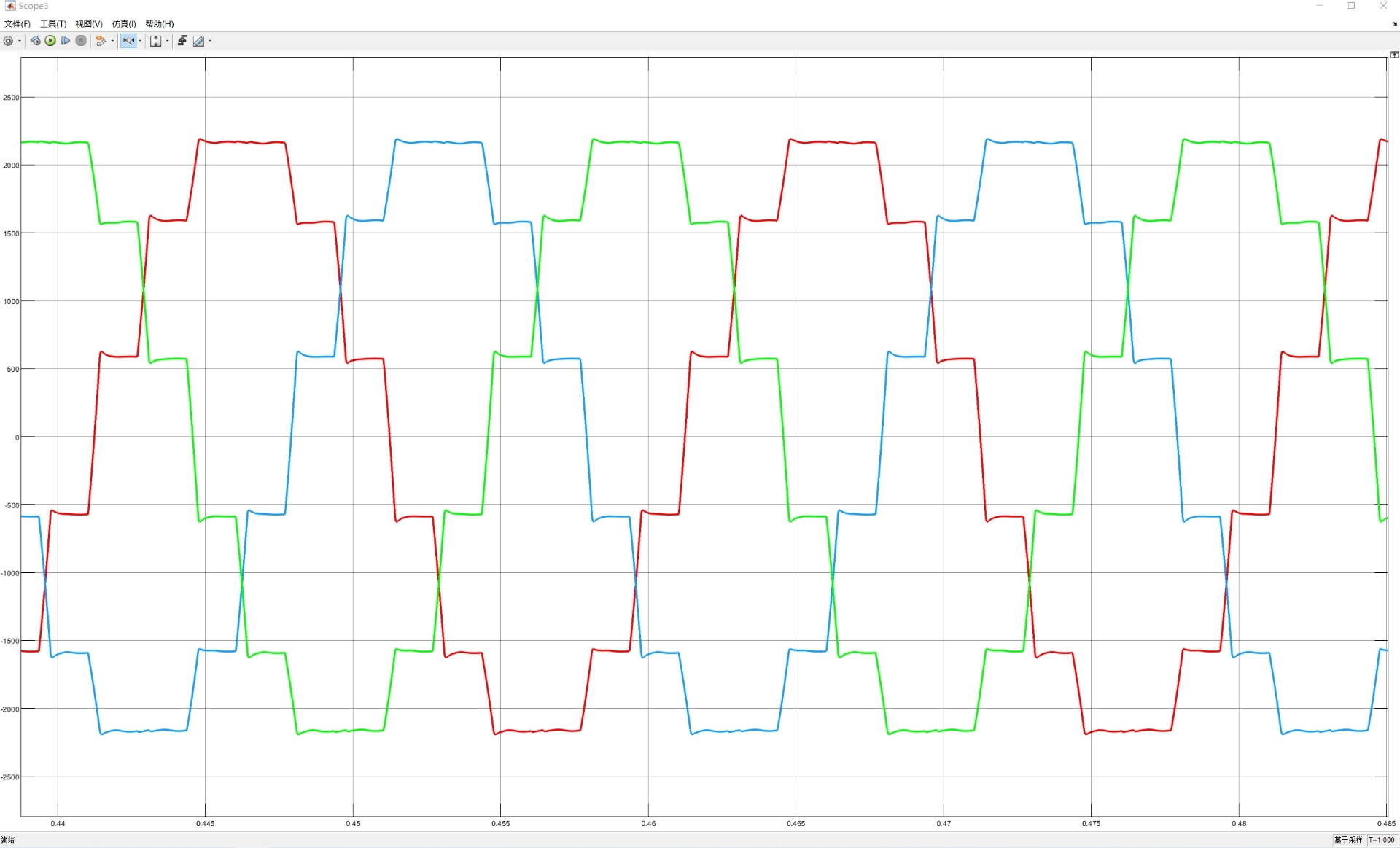
Task: Expand the measurements dropdown arrow
Action: pos(210,41)
